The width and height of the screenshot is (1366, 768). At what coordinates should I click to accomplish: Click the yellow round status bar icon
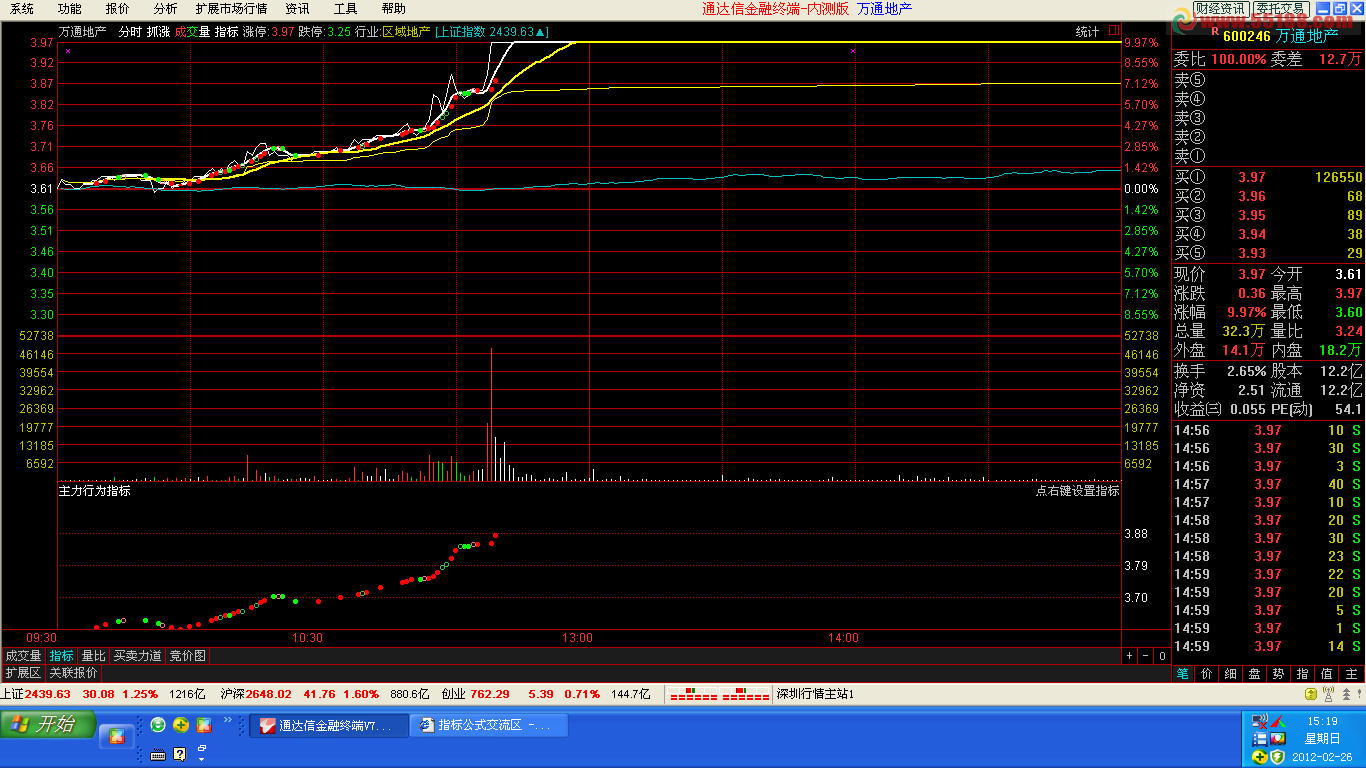pos(1311,694)
